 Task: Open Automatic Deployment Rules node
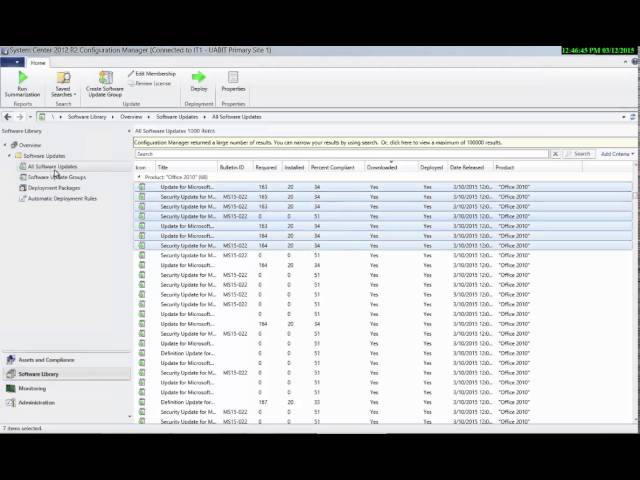62,198
